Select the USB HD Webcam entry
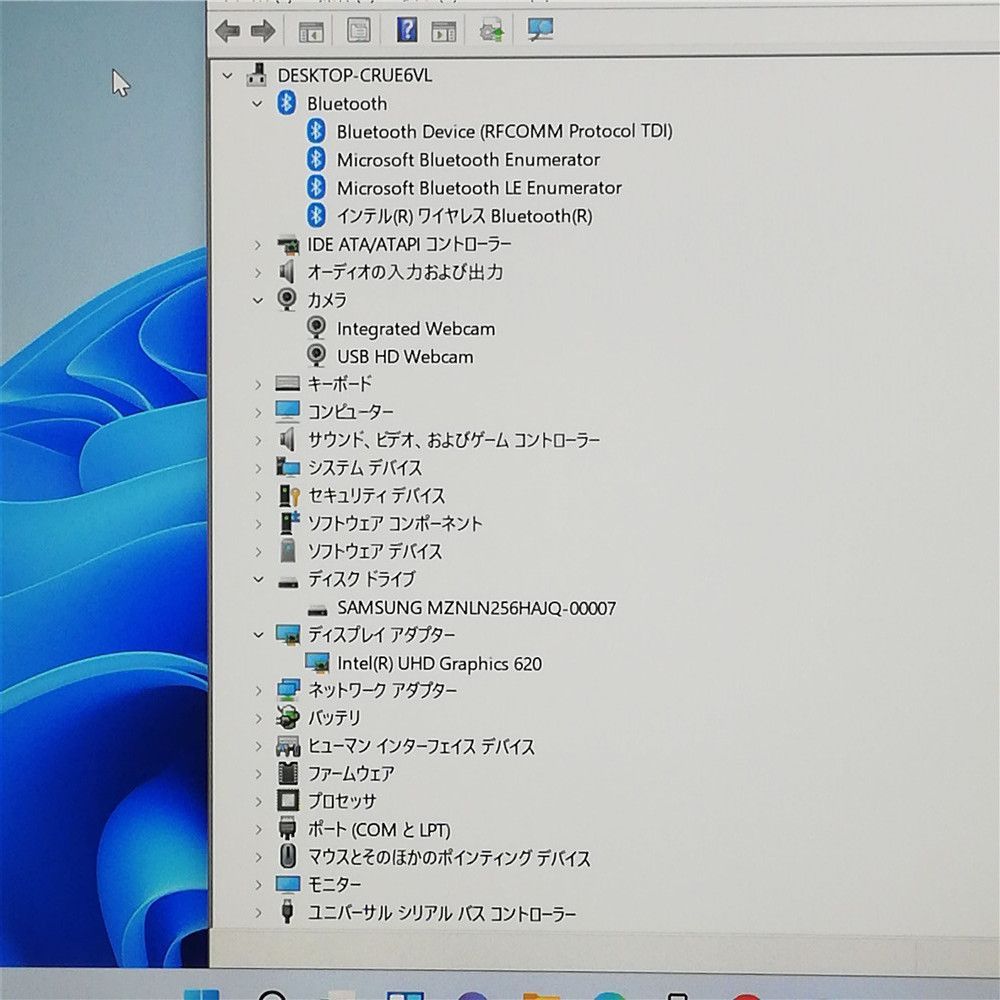1000x1000 pixels. coord(405,357)
